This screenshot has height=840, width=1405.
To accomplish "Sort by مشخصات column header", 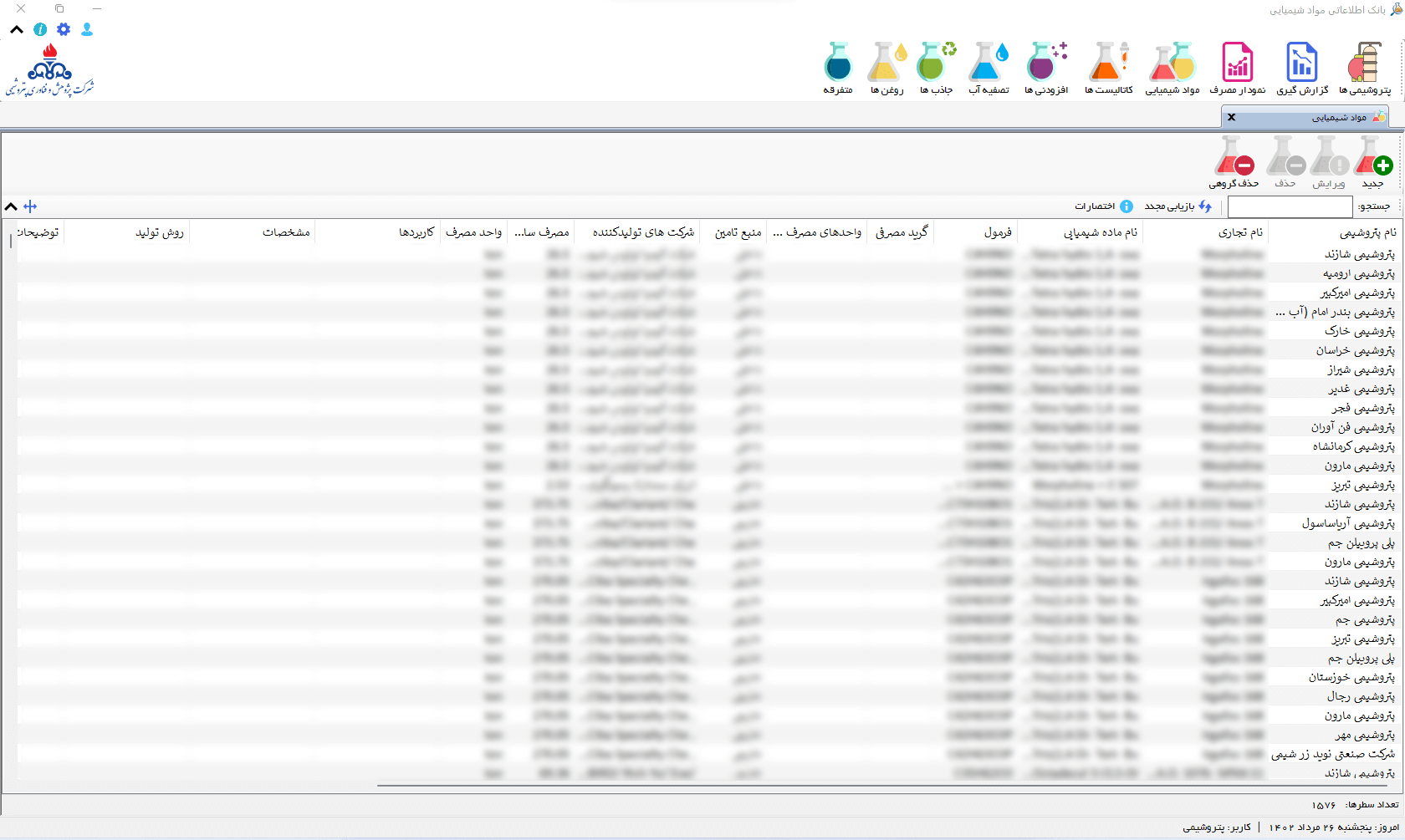I will tap(252, 232).
